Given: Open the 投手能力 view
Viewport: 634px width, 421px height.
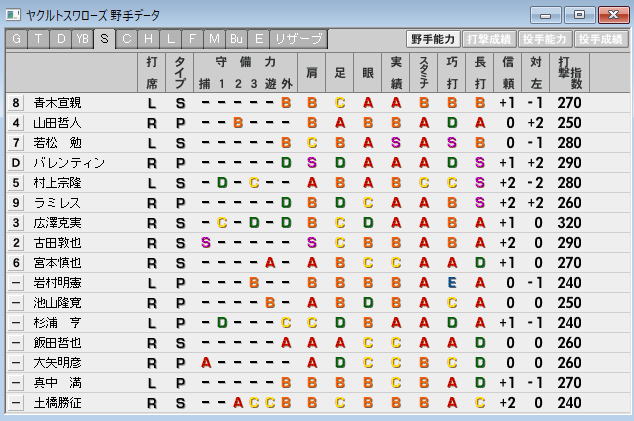Looking at the screenshot, I should tap(545, 39).
